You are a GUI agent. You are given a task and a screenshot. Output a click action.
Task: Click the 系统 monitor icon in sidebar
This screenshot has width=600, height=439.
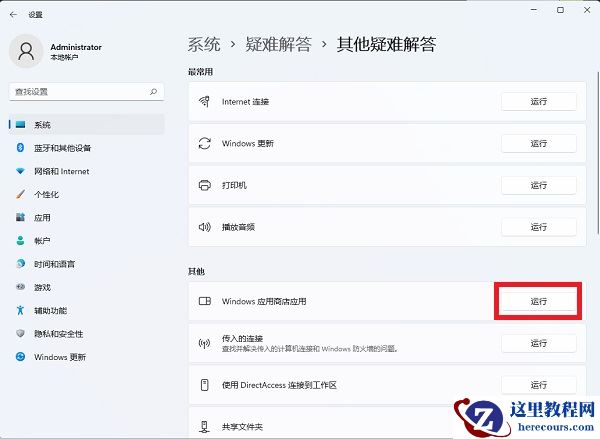point(21,124)
